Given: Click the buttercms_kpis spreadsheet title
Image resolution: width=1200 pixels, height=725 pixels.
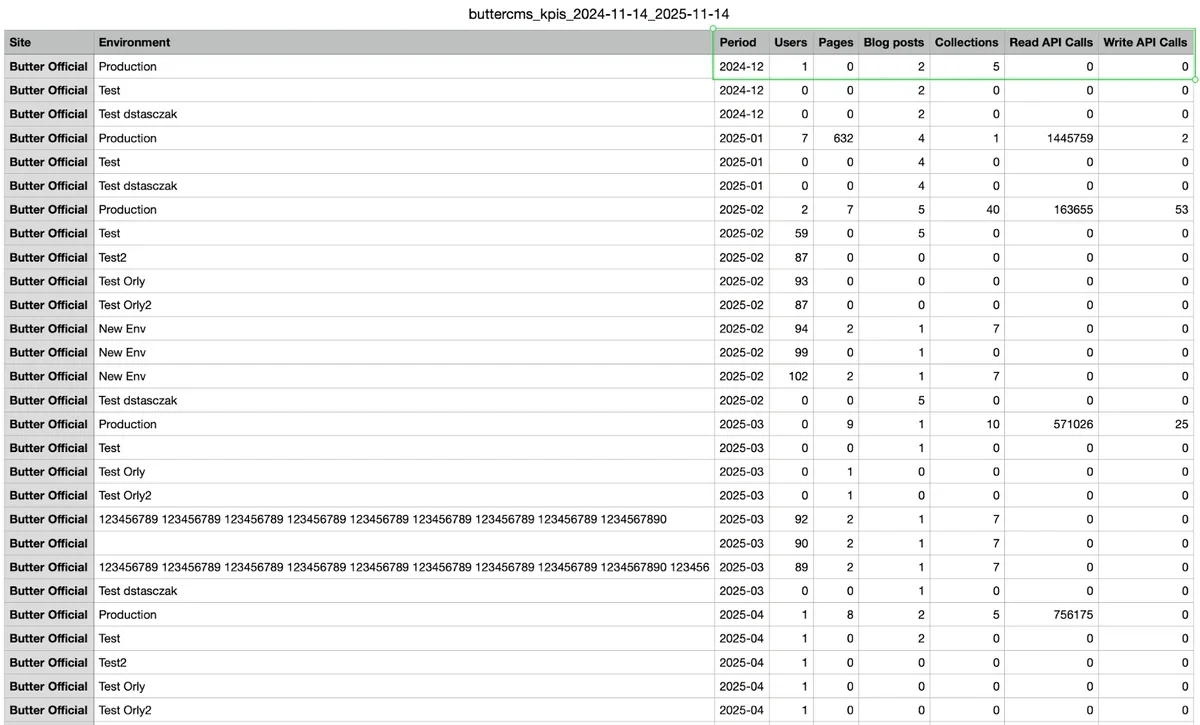Looking at the screenshot, I should 599,14.
